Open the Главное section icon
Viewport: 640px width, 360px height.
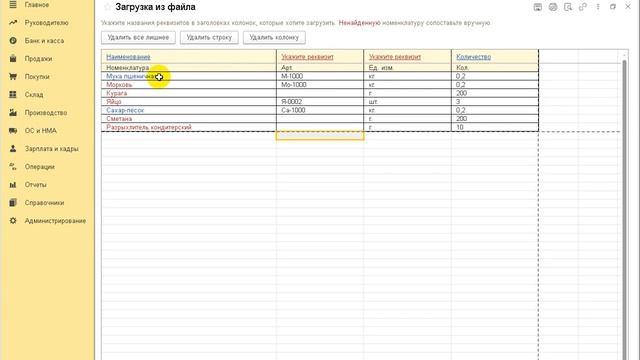point(13,4)
